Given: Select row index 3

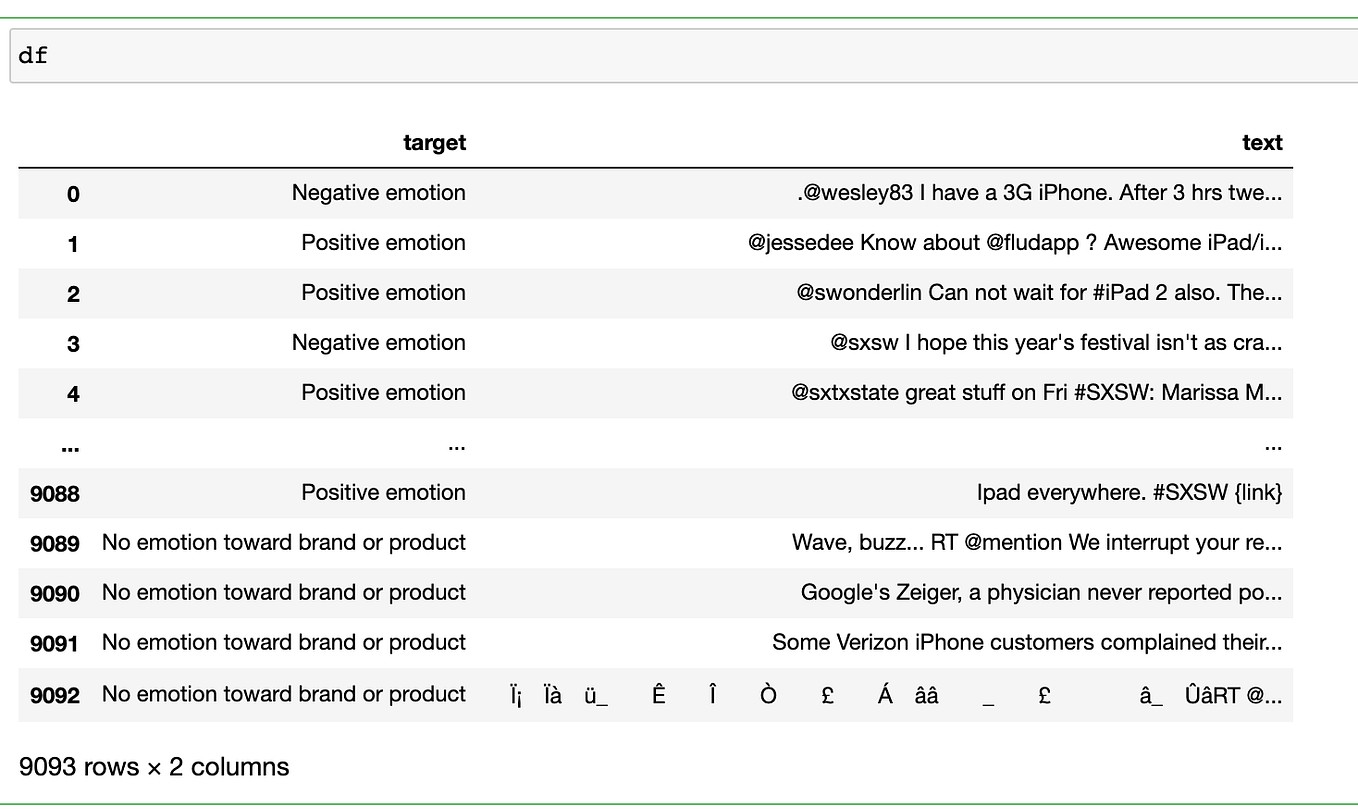Looking at the screenshot, I should click(x=73, y=344).
